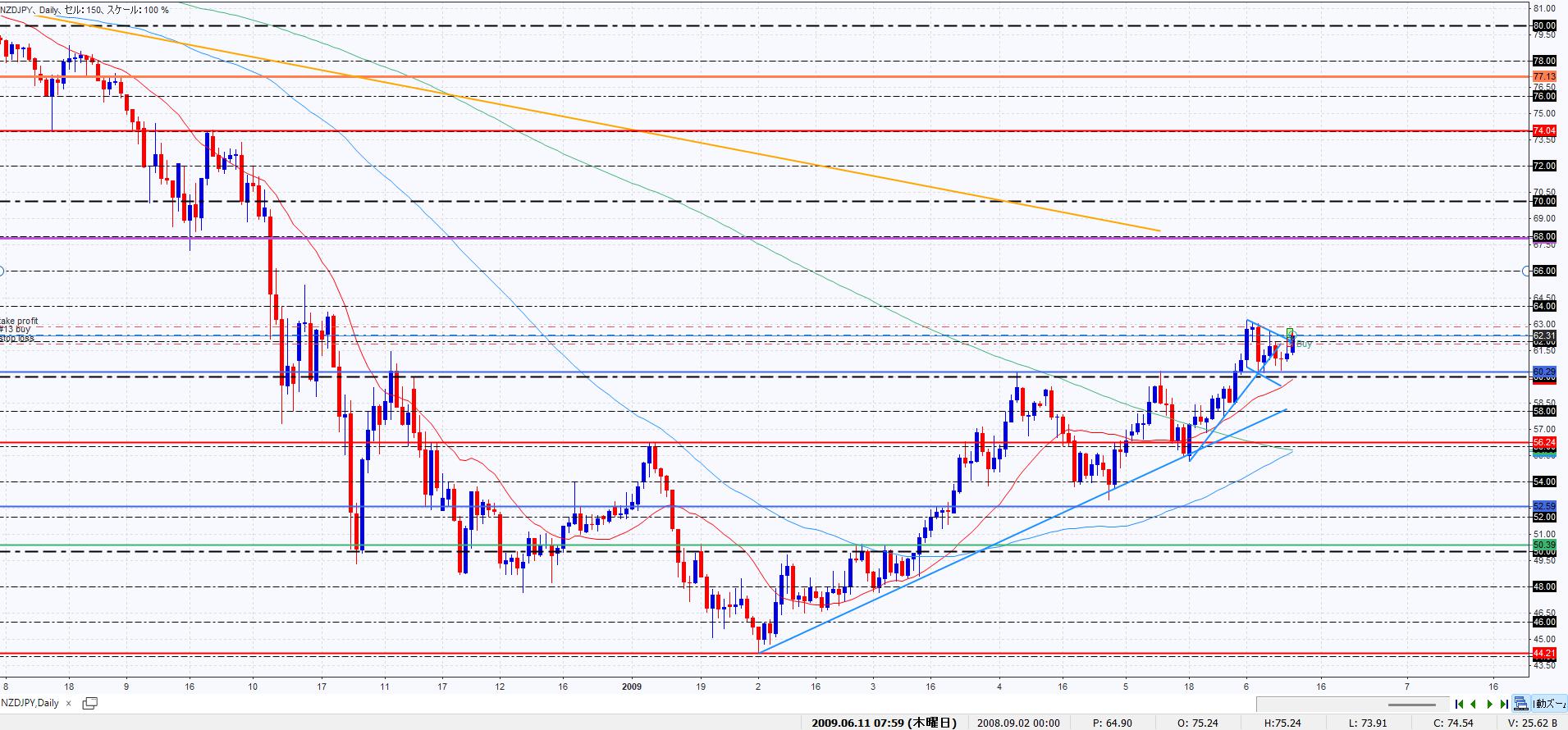Jump to the latest bar of the chart
This screenshot has width=1568, height=730.
pyautogui.click(x=1503, y=704)
